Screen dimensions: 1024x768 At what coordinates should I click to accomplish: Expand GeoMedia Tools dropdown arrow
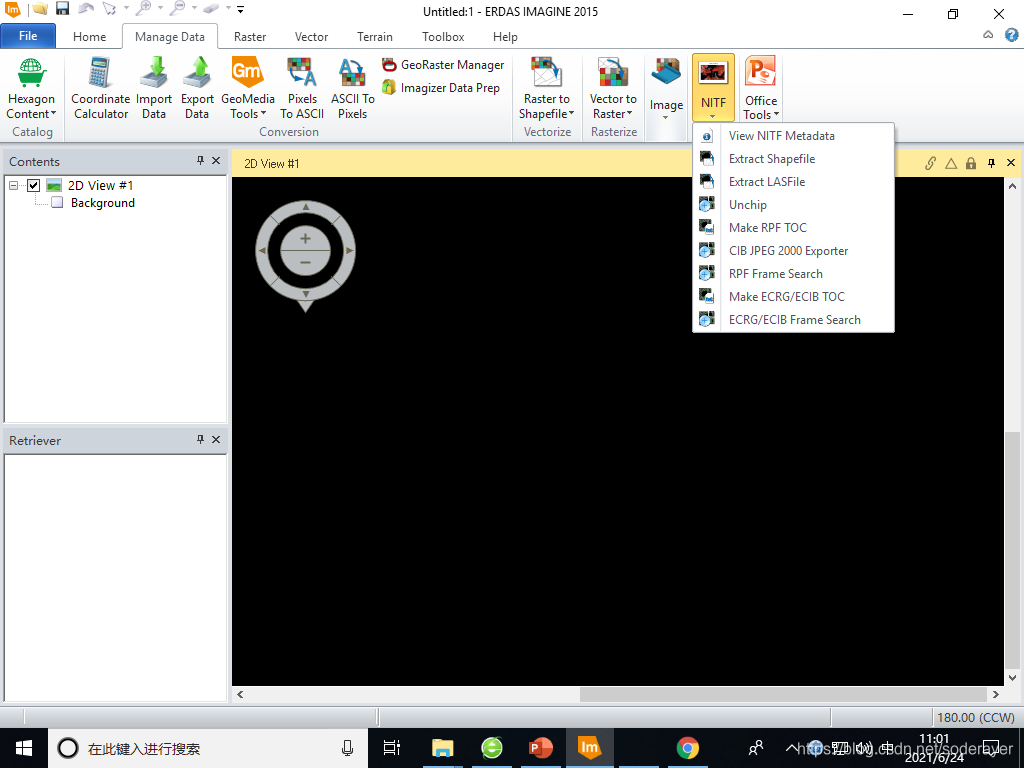[x=263, y=114]
